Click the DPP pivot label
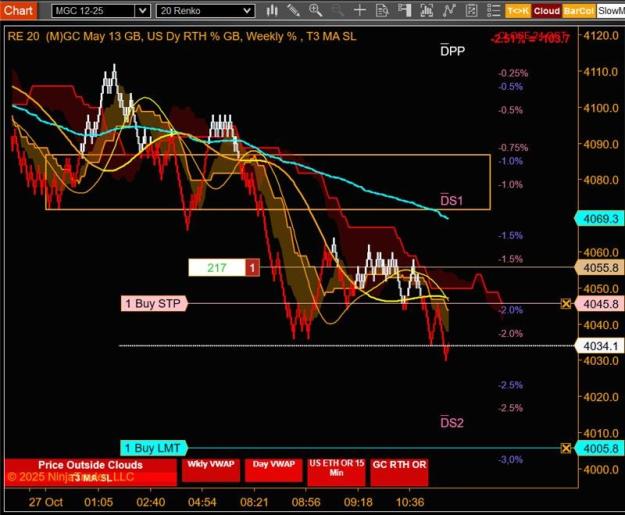625x515 pixels. tap(452, 51)
